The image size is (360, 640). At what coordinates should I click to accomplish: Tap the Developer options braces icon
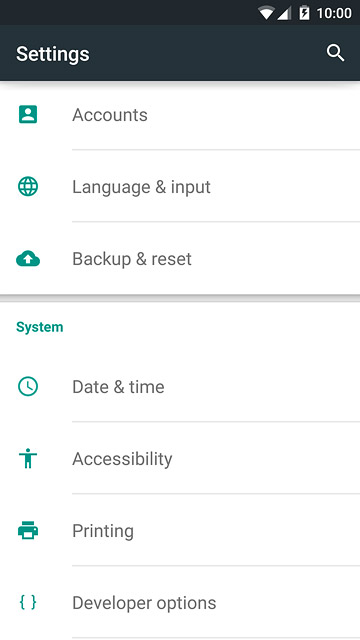click(x=28, y=602)
